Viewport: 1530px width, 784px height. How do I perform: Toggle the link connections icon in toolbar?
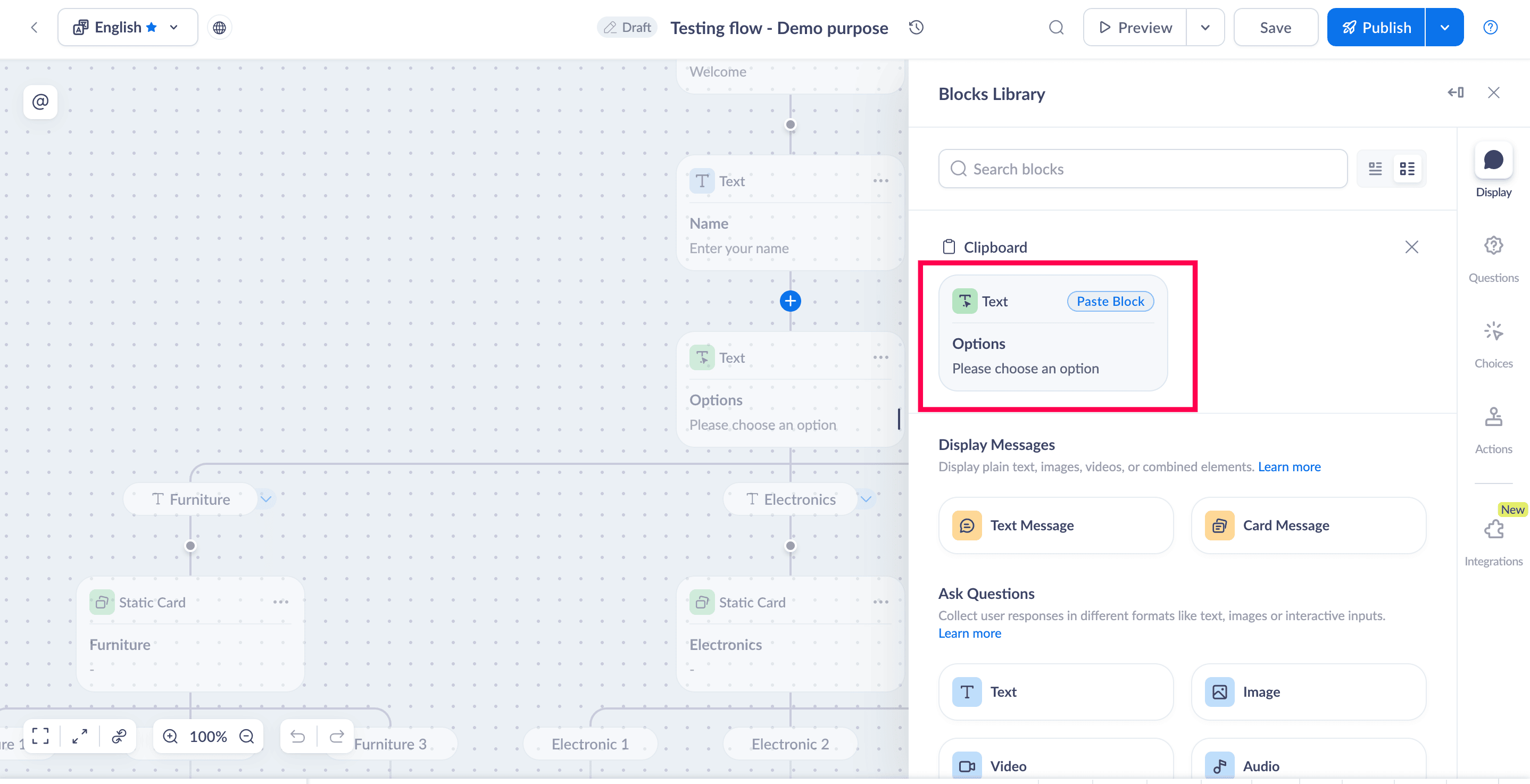pyautogui.click(x=119, y=737)
